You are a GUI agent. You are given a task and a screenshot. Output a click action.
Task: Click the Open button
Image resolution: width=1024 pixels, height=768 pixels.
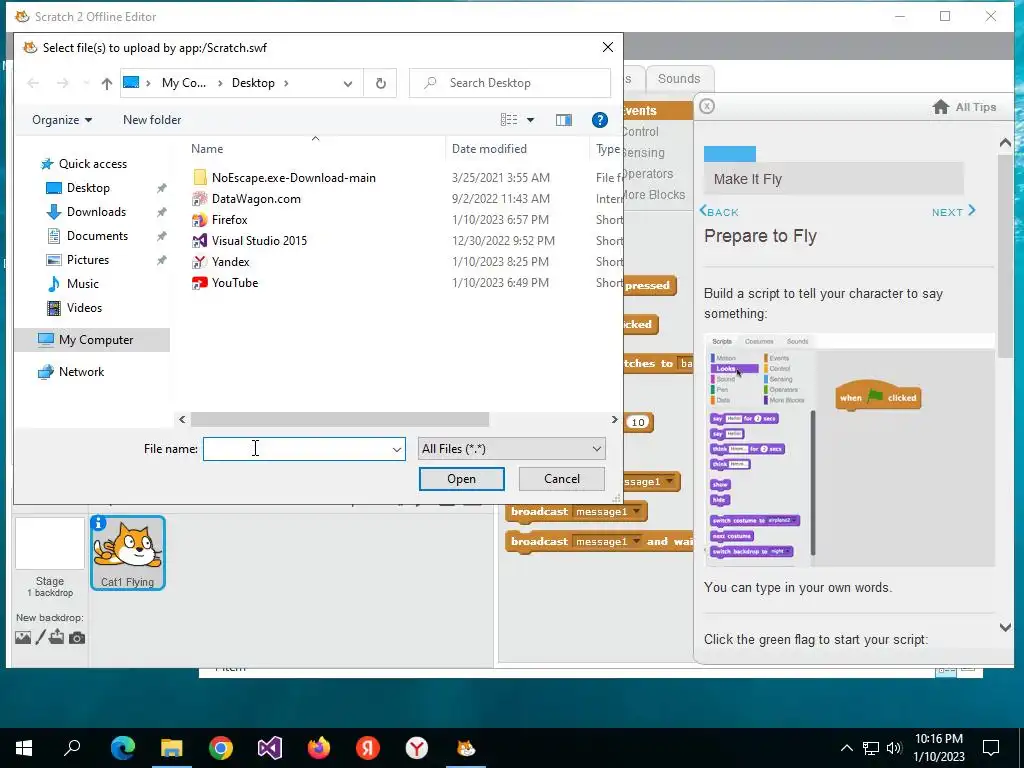pyautogui.click(x=461, y=479)
